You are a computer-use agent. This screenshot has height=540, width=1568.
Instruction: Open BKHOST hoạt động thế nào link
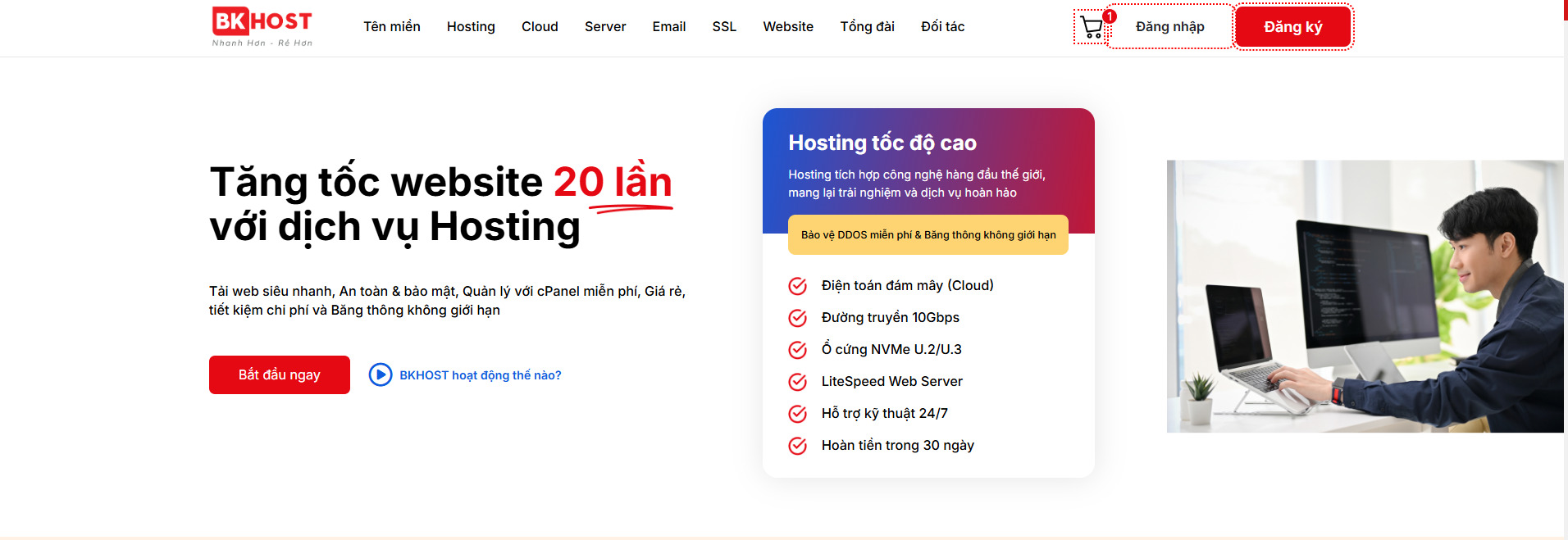click(x=481, y=375)
